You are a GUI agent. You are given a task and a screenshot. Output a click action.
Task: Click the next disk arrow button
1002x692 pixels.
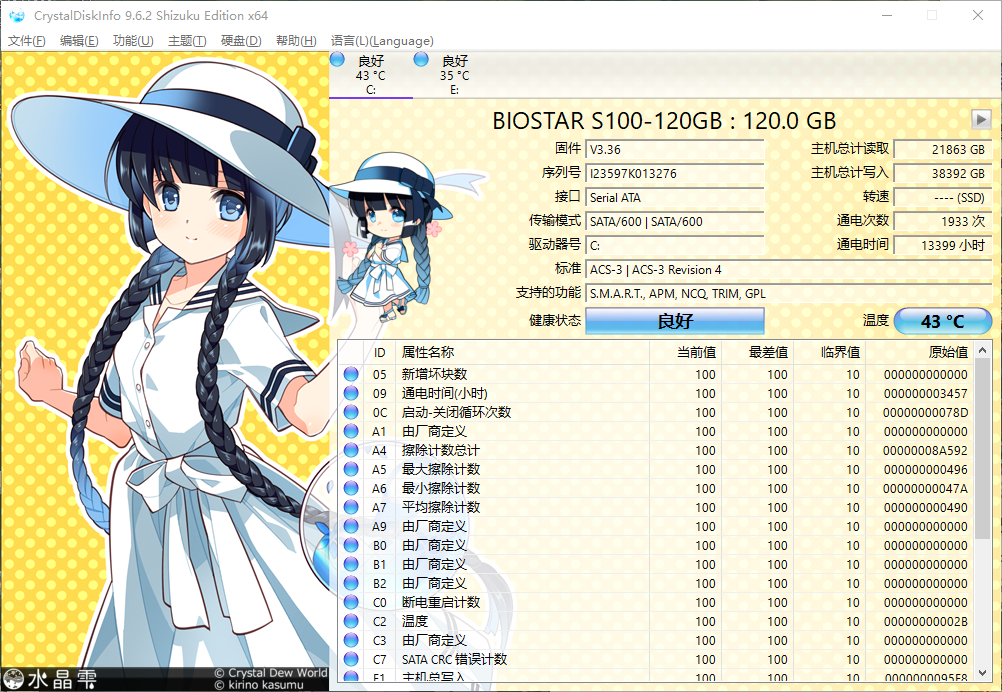coord(980,119)
